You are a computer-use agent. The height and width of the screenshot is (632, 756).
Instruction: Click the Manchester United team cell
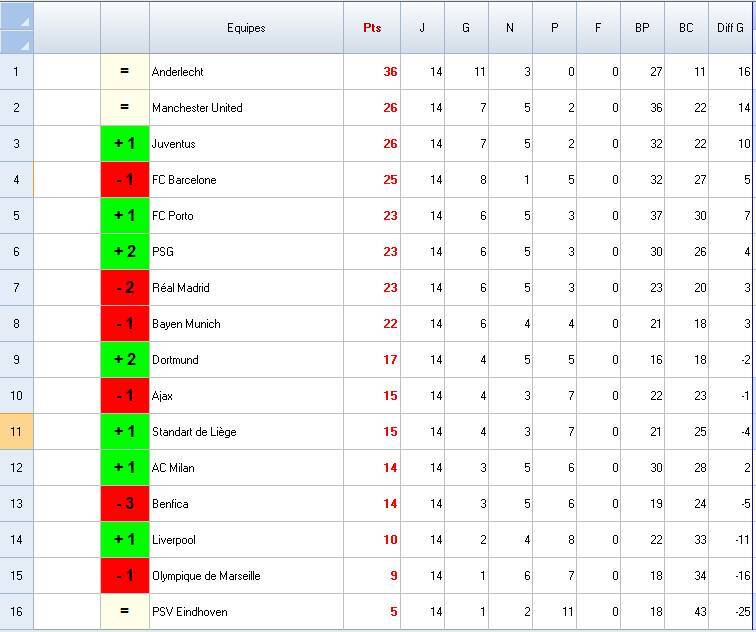(x=246, y=108)
